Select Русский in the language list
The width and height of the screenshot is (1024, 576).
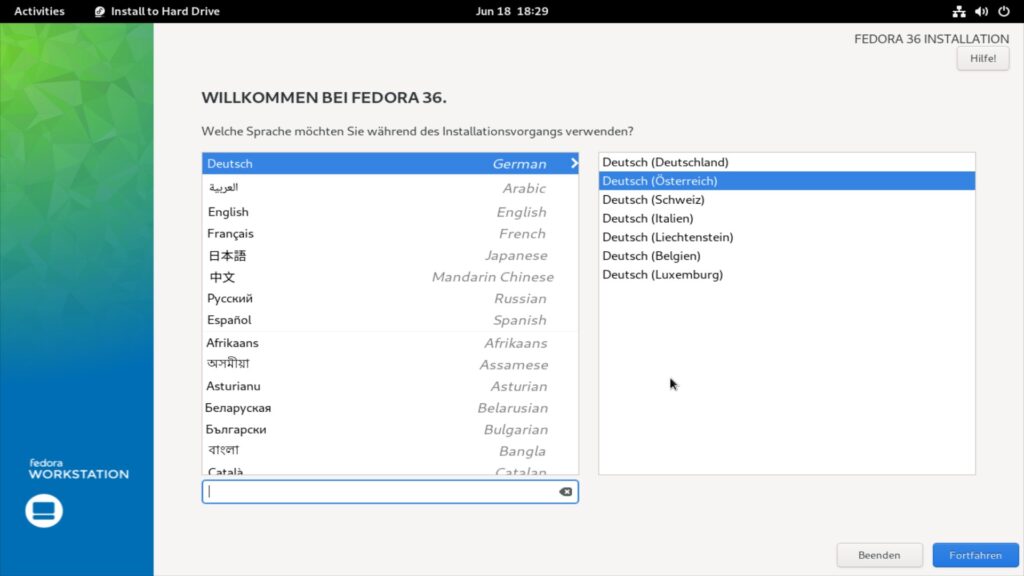coord(390,298)
